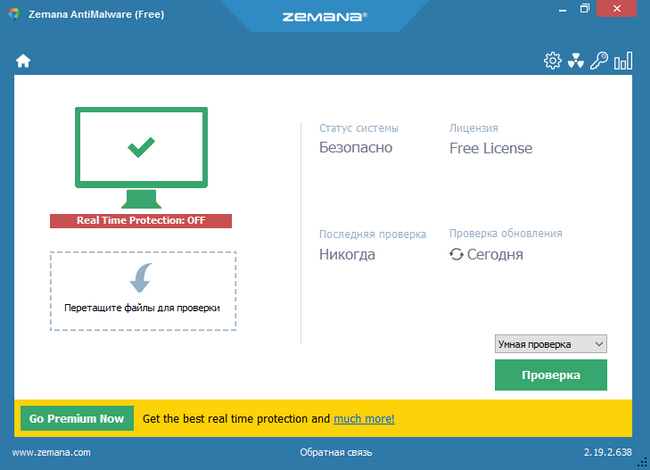The height and width of the screenshot is (470, 650).
Task: Open the www.zemana.com link
Action: [51, 453]
